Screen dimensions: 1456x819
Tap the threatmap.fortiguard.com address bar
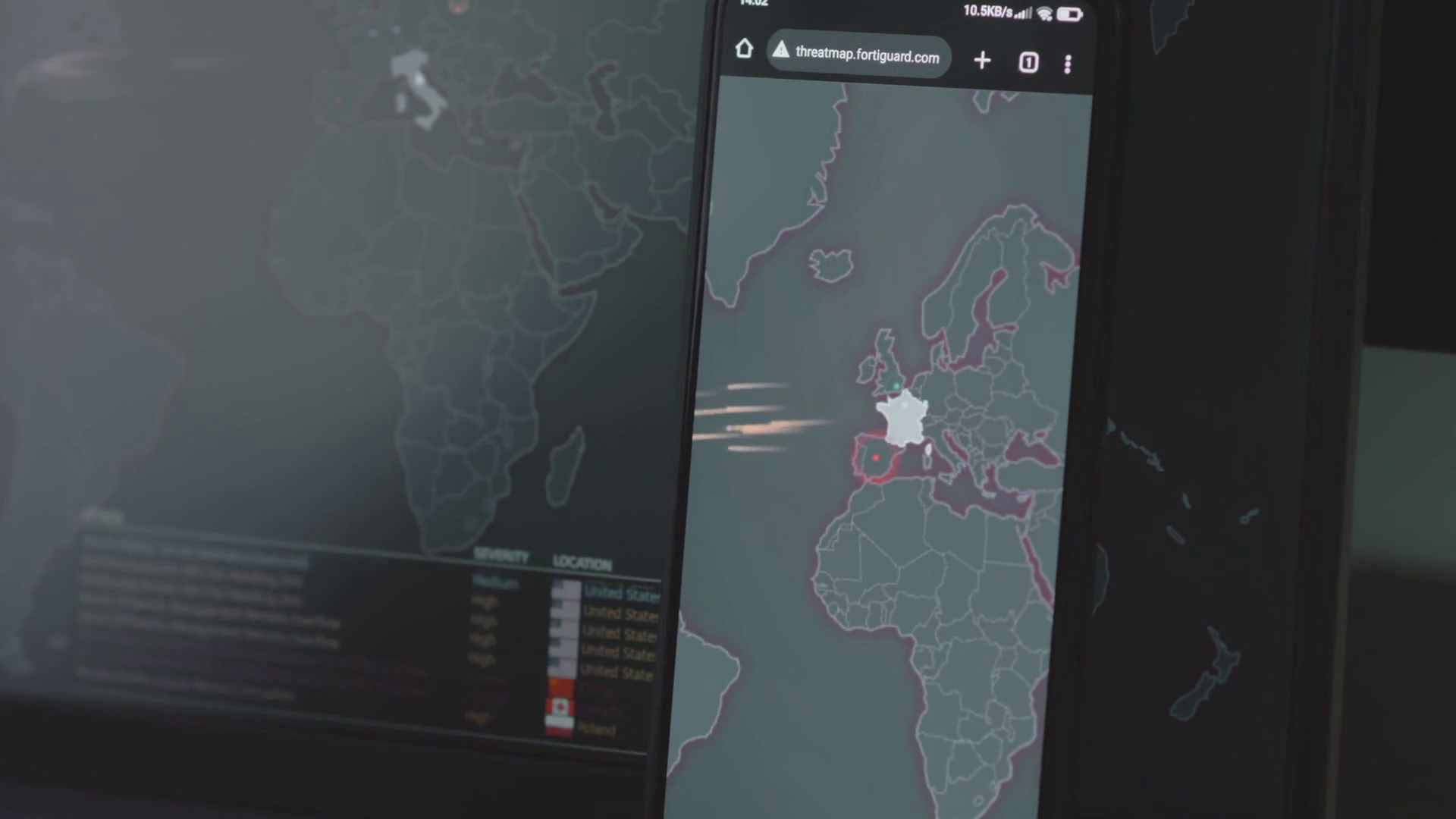867,55
